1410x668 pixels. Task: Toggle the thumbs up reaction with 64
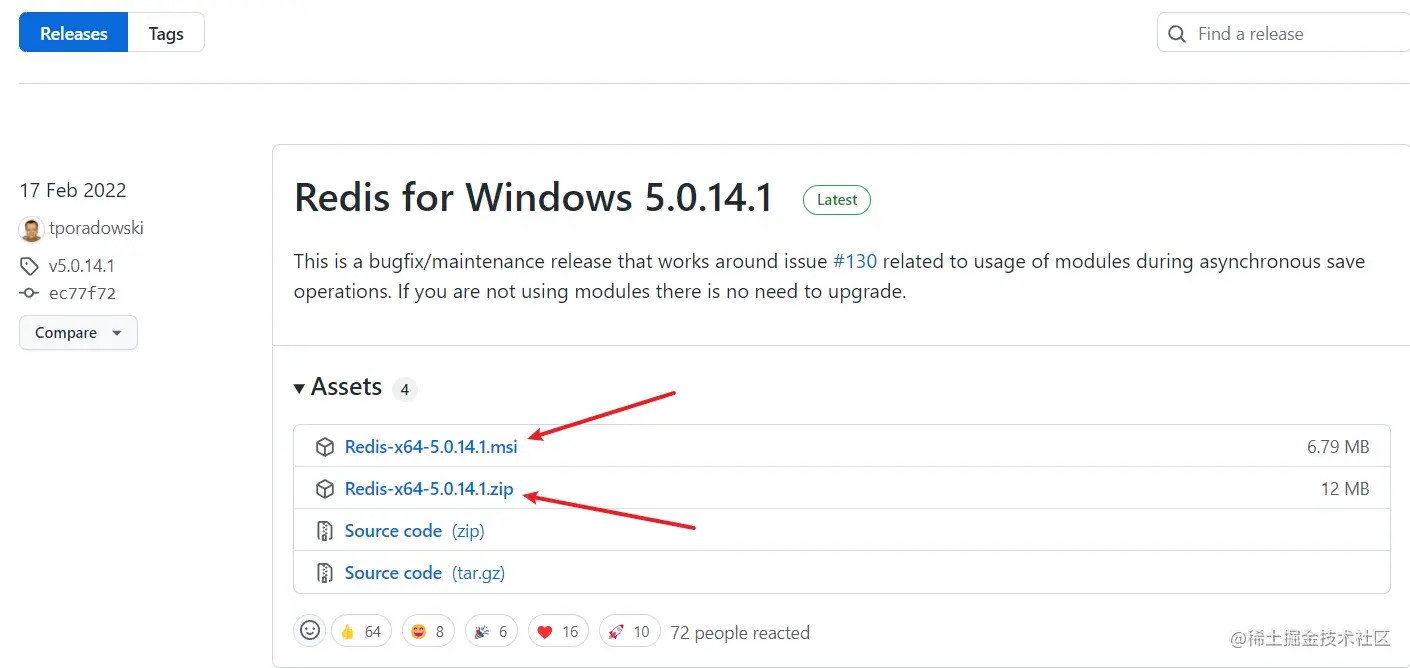pyautogui.click(x=362, y=631)
